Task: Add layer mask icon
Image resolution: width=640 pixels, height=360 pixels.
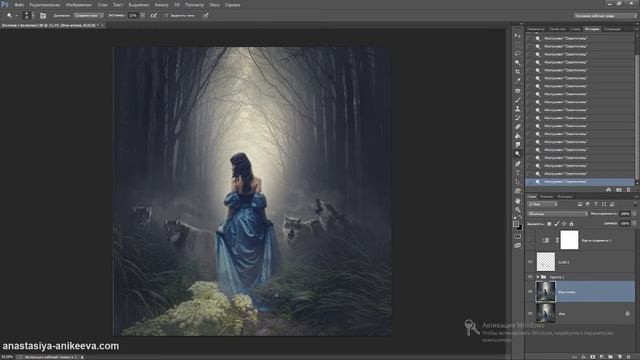Action: (x=593, y=357)
